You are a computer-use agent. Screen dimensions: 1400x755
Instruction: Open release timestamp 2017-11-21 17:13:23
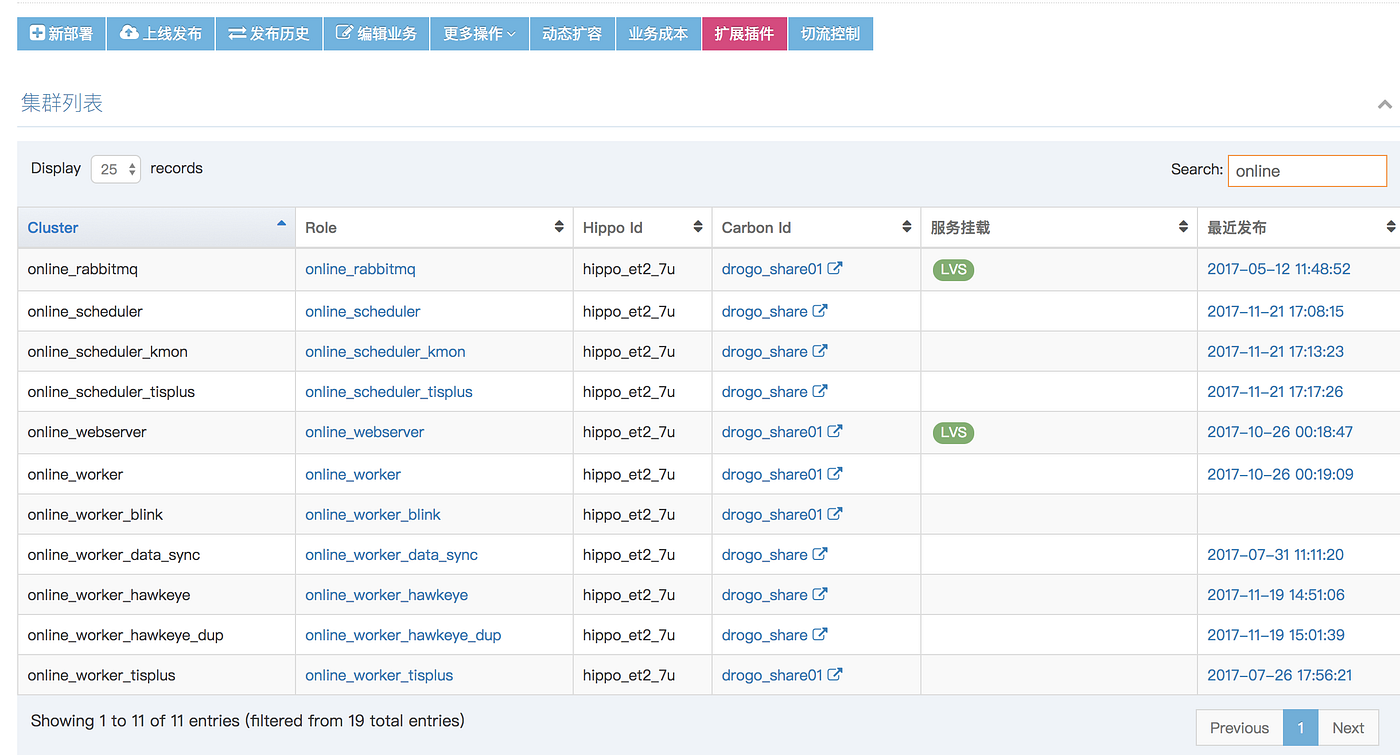coord(1275,351)
